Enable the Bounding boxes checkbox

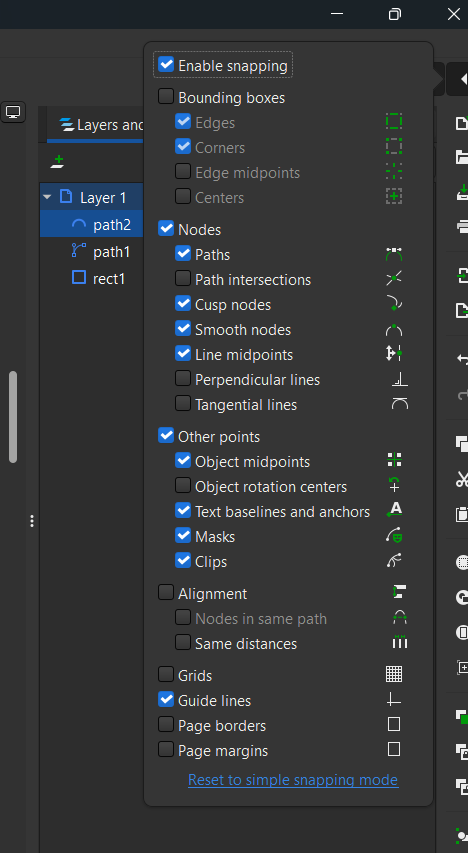tap(166, 97)
